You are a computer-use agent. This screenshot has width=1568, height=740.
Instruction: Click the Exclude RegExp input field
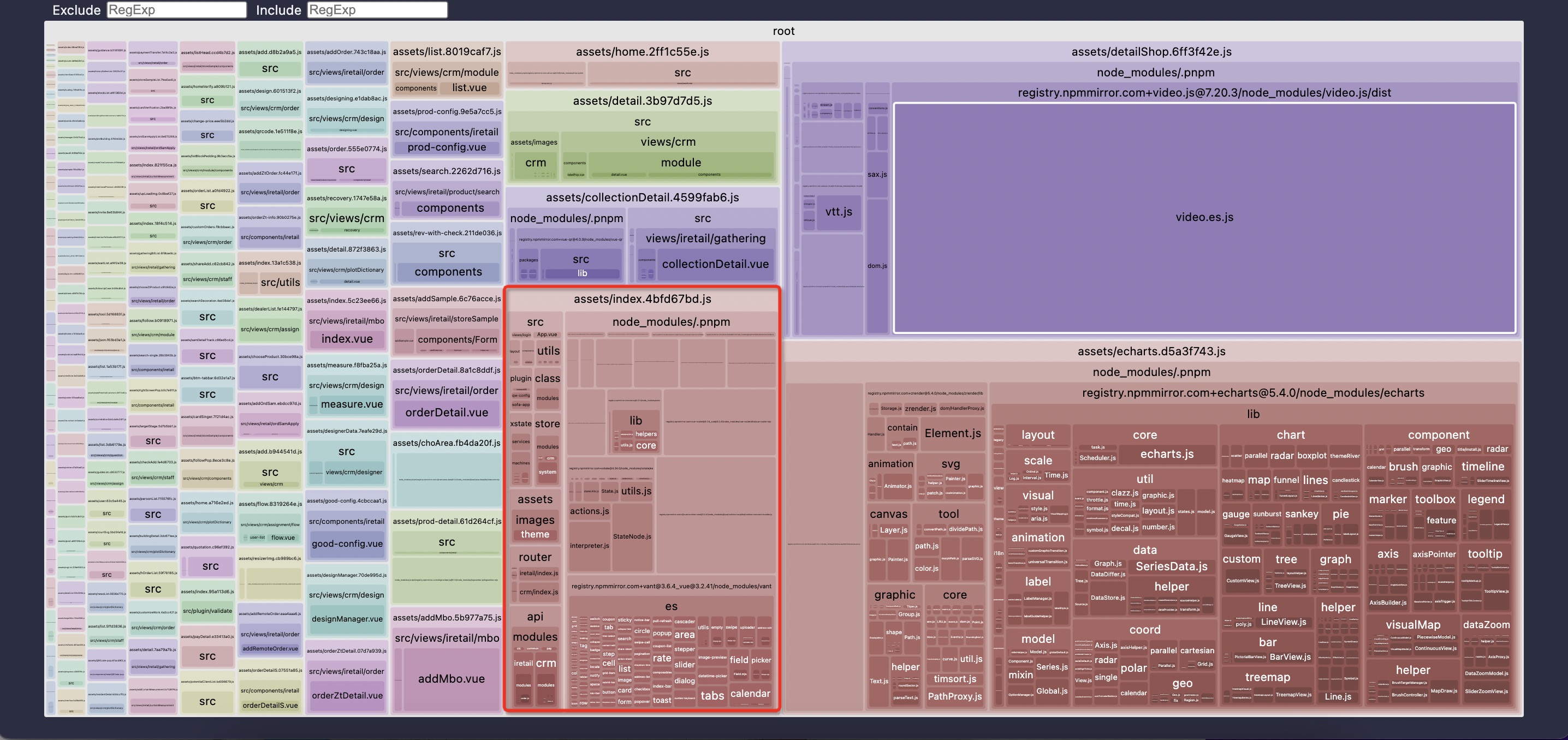pyautogui.click(x=176, y=10)
